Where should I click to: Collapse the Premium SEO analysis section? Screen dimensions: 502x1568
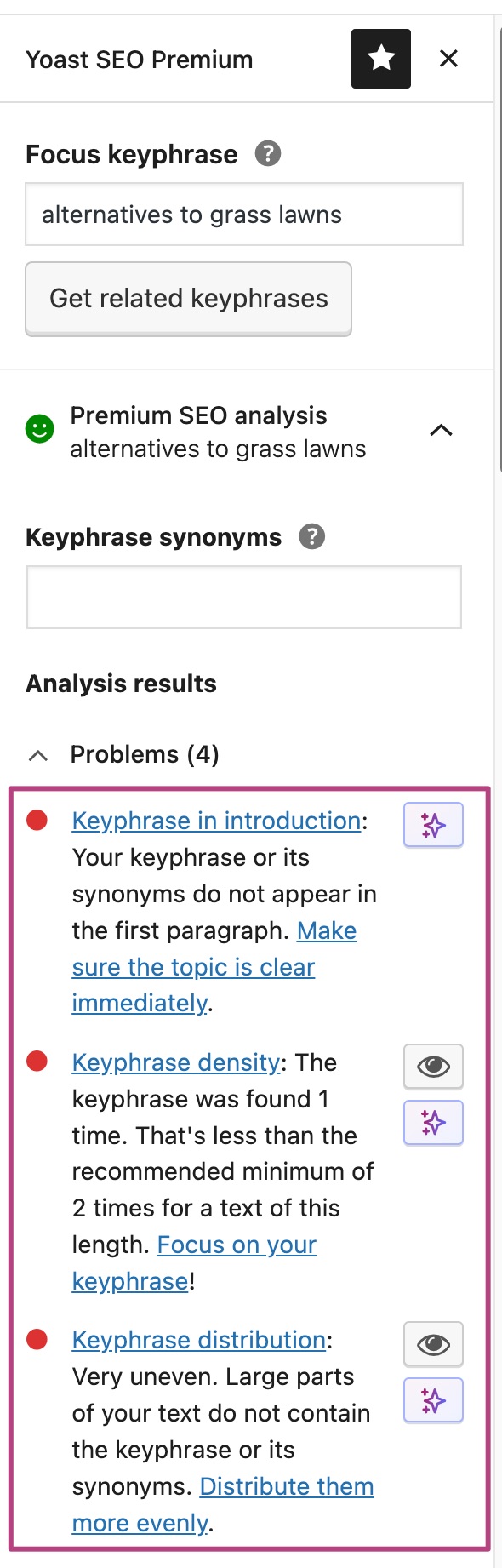click(x=441, y=431)
